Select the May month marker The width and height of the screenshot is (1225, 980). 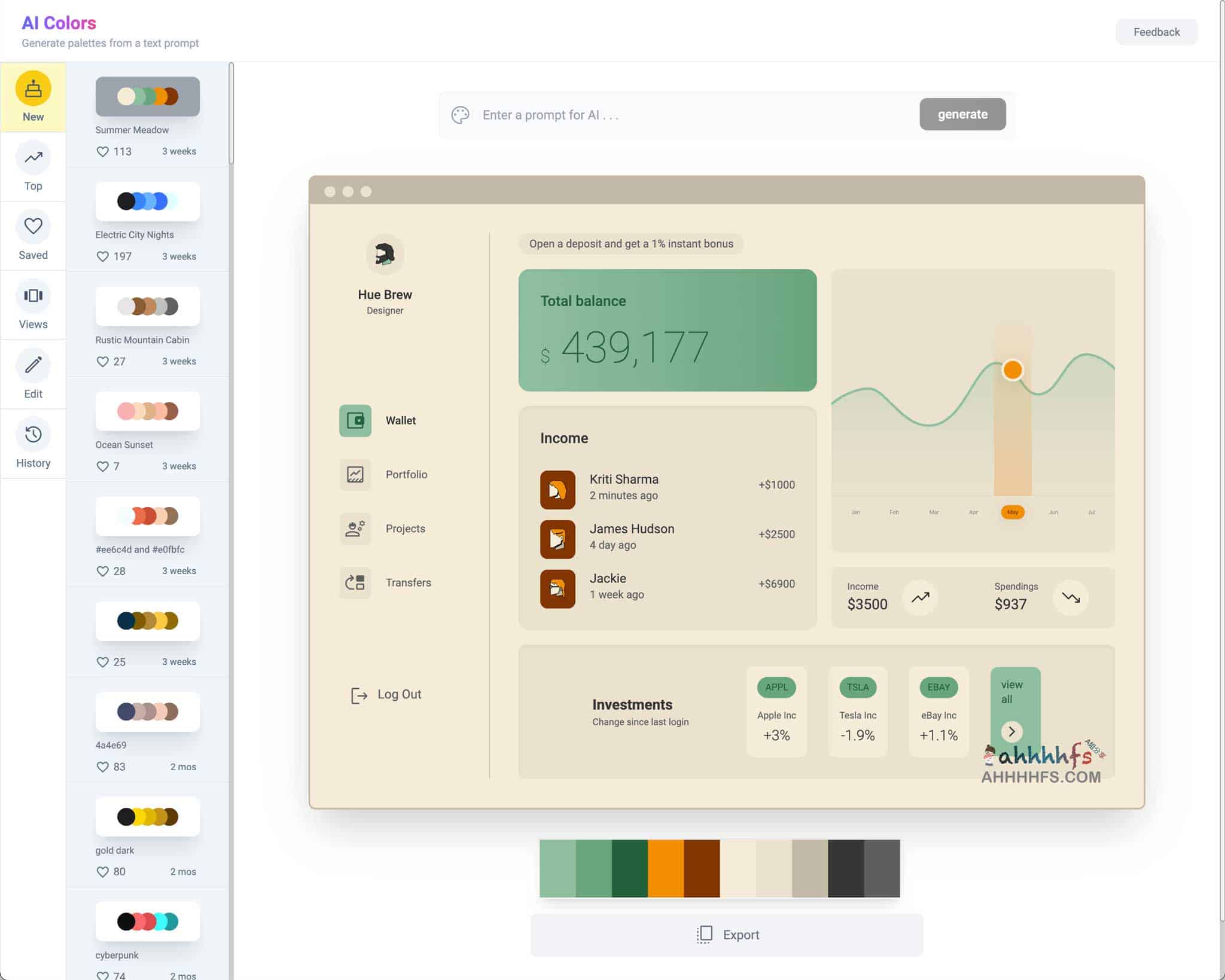pos(1013,512)
